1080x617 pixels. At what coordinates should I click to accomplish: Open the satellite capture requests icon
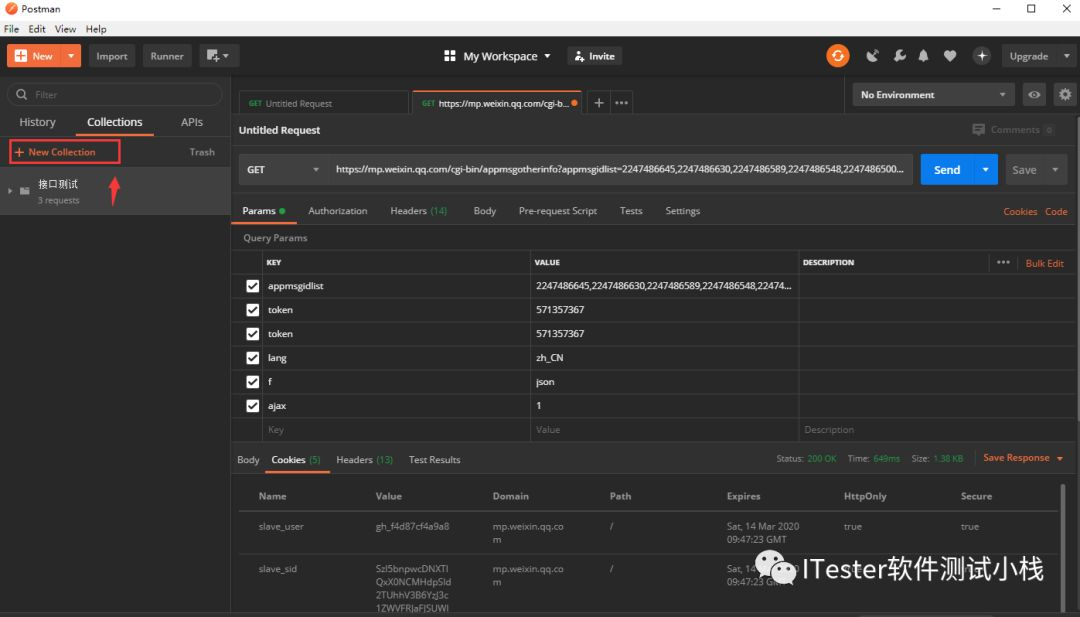click(x=872, y=56)
